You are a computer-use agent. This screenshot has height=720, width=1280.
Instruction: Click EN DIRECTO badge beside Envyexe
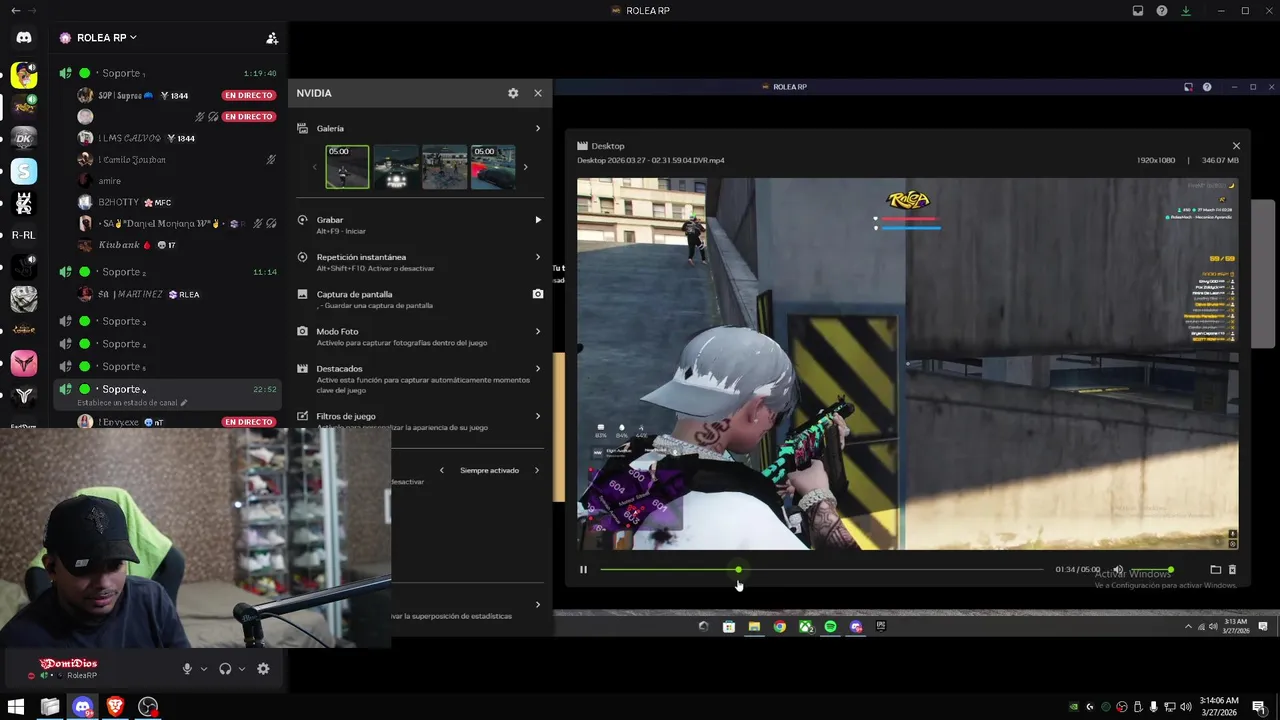249,422
